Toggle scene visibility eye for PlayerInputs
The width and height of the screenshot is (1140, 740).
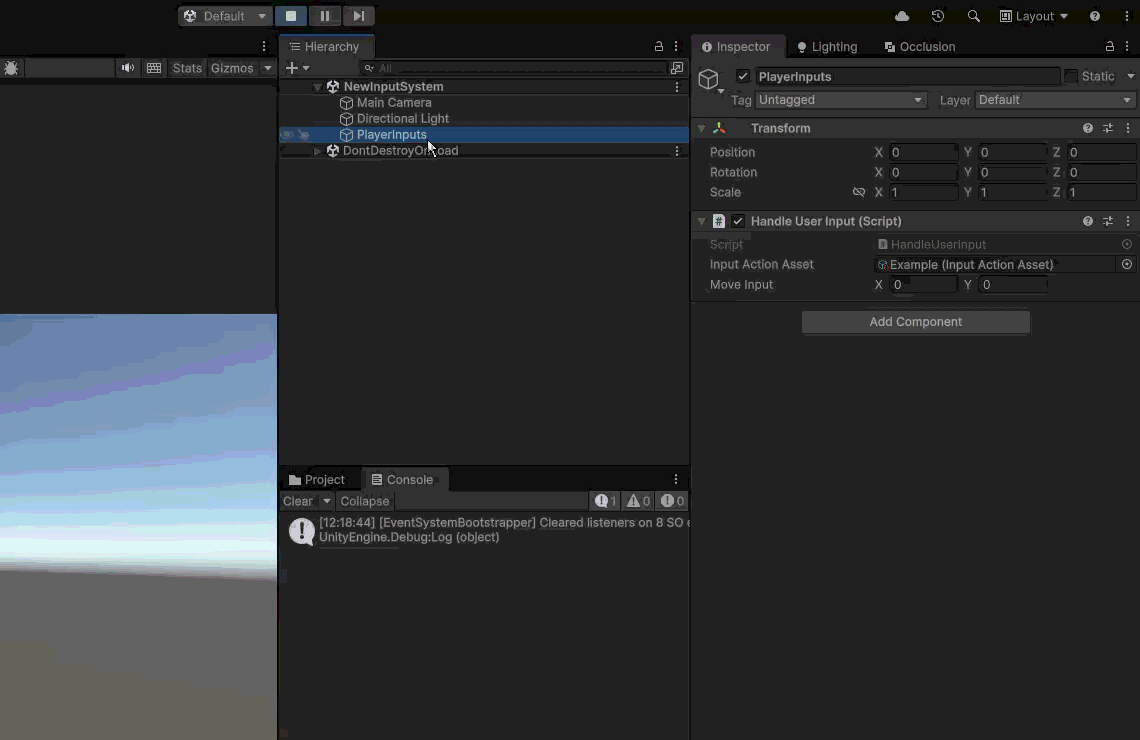point(287,134)
